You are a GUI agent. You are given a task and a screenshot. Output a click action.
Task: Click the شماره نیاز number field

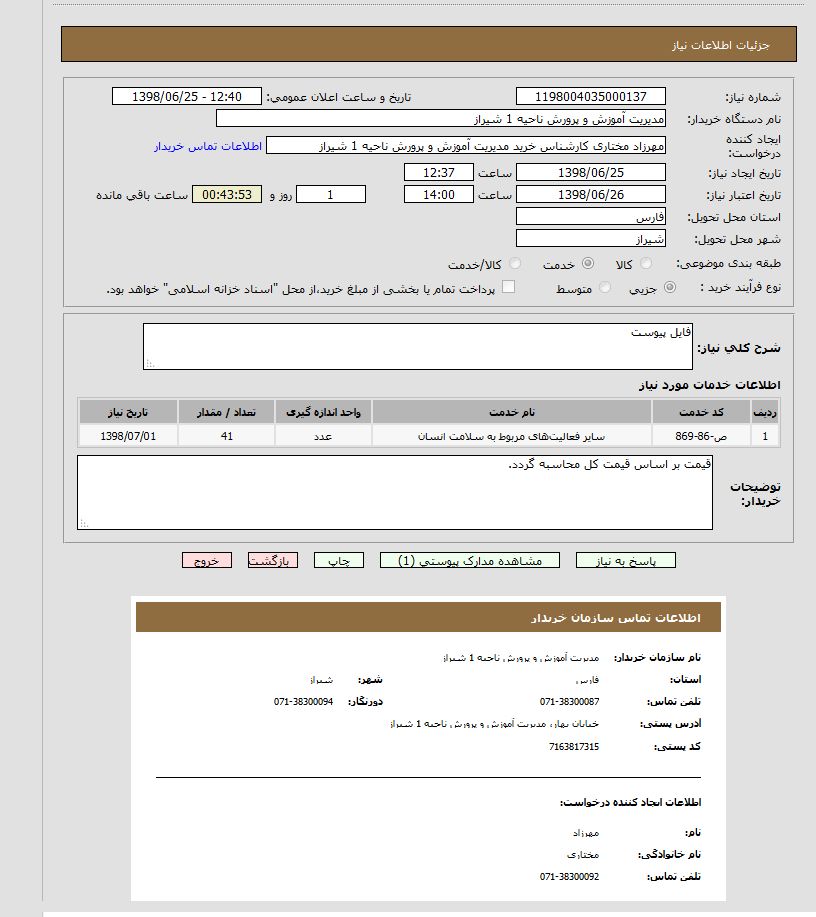[x=590, y=95]
